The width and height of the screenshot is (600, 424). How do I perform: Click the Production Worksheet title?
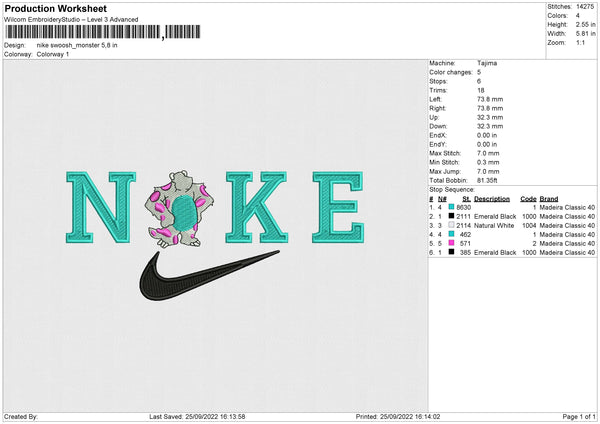coord(55,8)
